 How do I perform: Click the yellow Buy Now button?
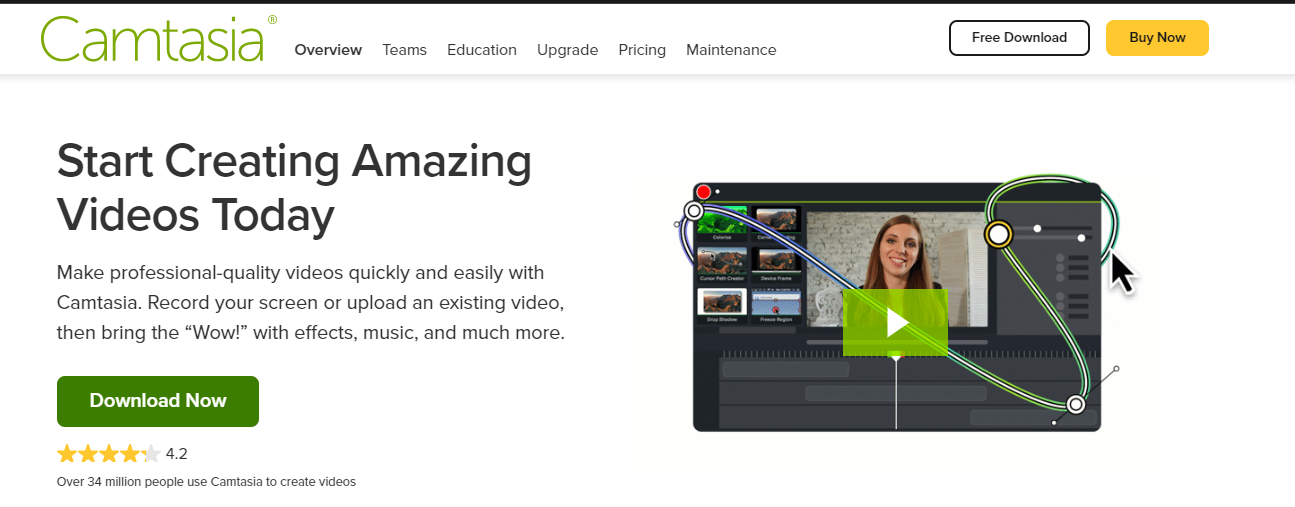[x=1157, y=38]
